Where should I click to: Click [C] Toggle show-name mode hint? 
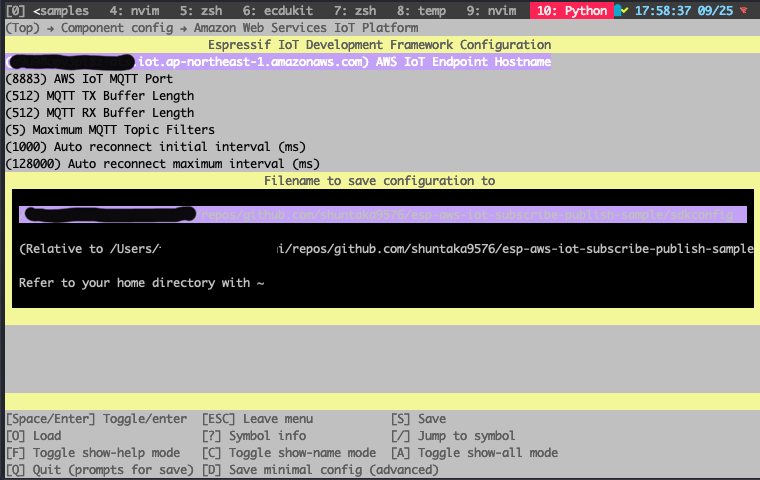289,452
